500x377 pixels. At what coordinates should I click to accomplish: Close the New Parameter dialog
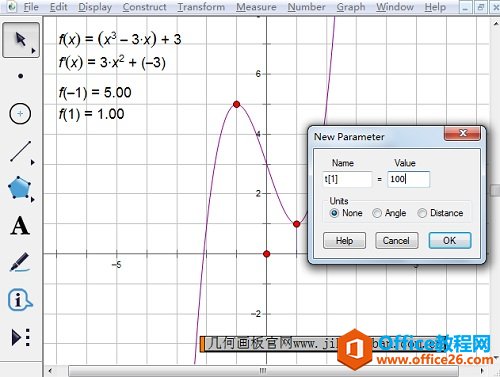pos(463,133)
